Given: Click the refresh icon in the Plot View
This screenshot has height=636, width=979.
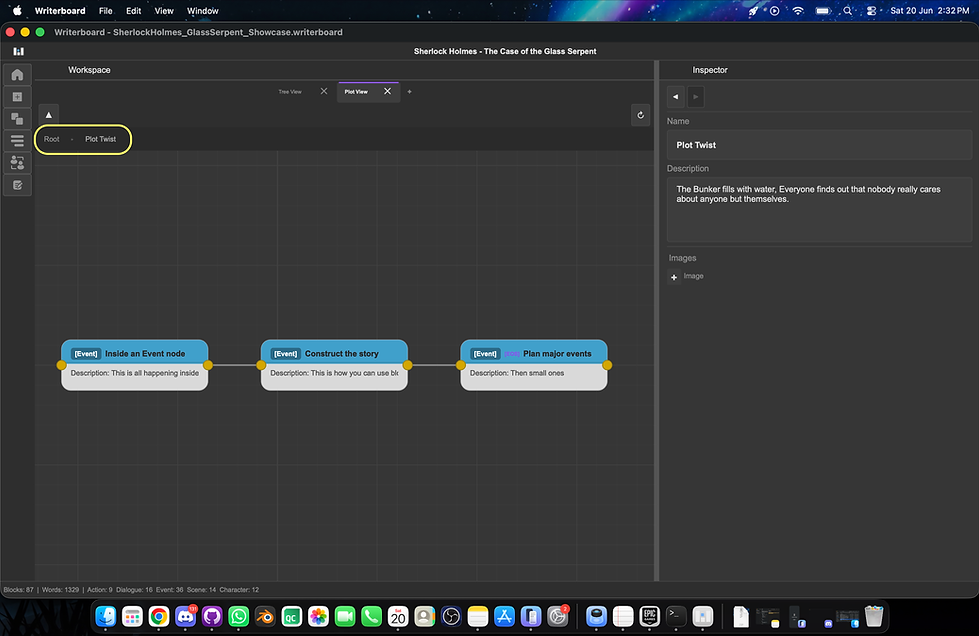Looking at the screenshot, I should (640, 115).
